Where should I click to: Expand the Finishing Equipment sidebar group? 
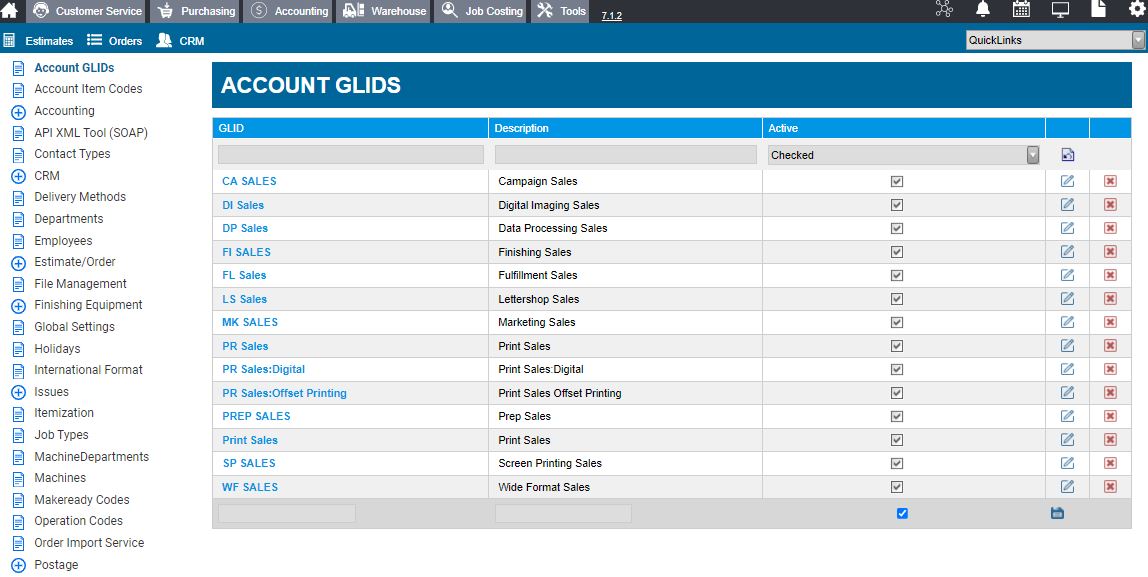[19, 305]
